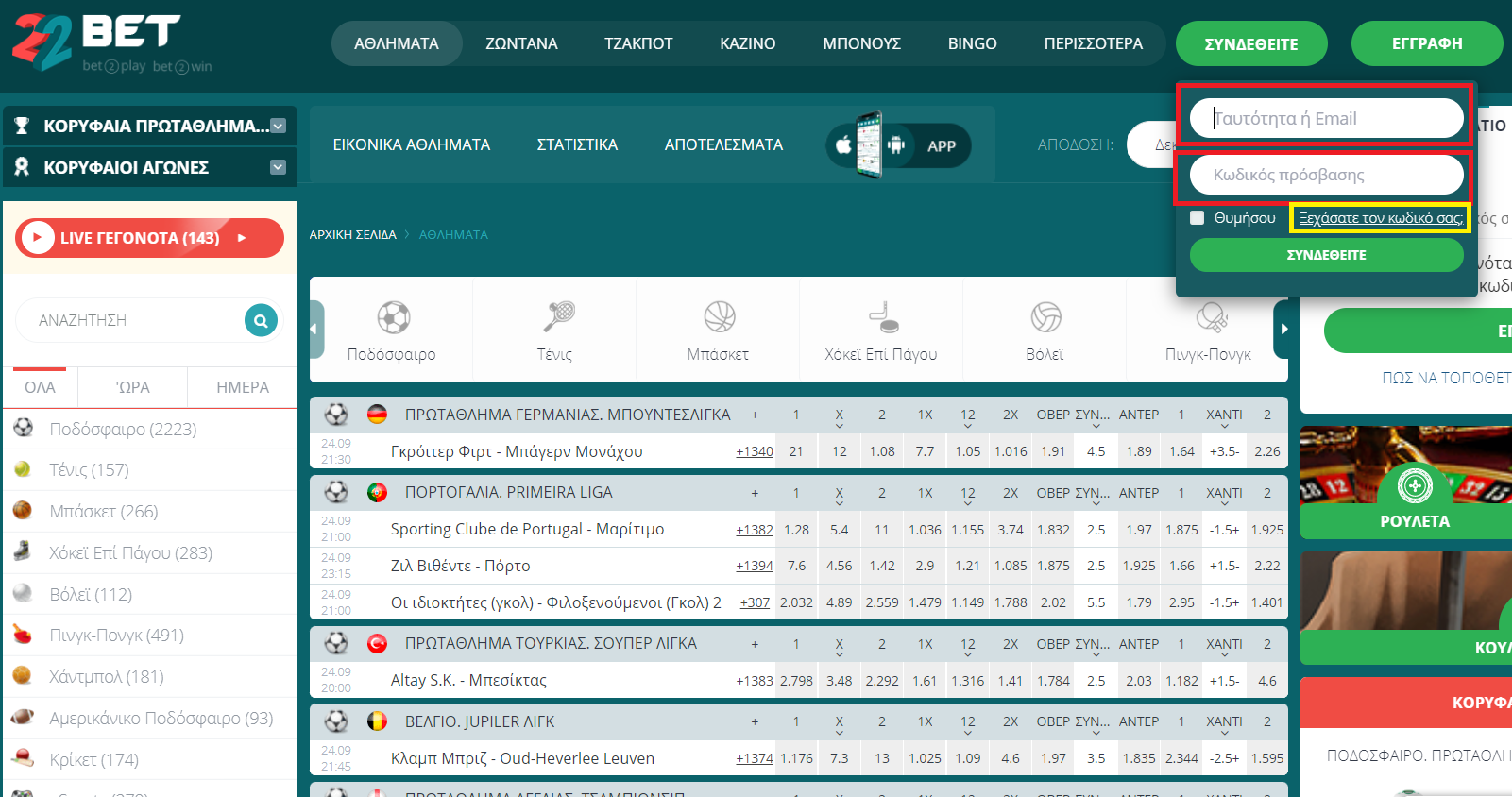Click the Apple iOS app icon

pos(843,145)
